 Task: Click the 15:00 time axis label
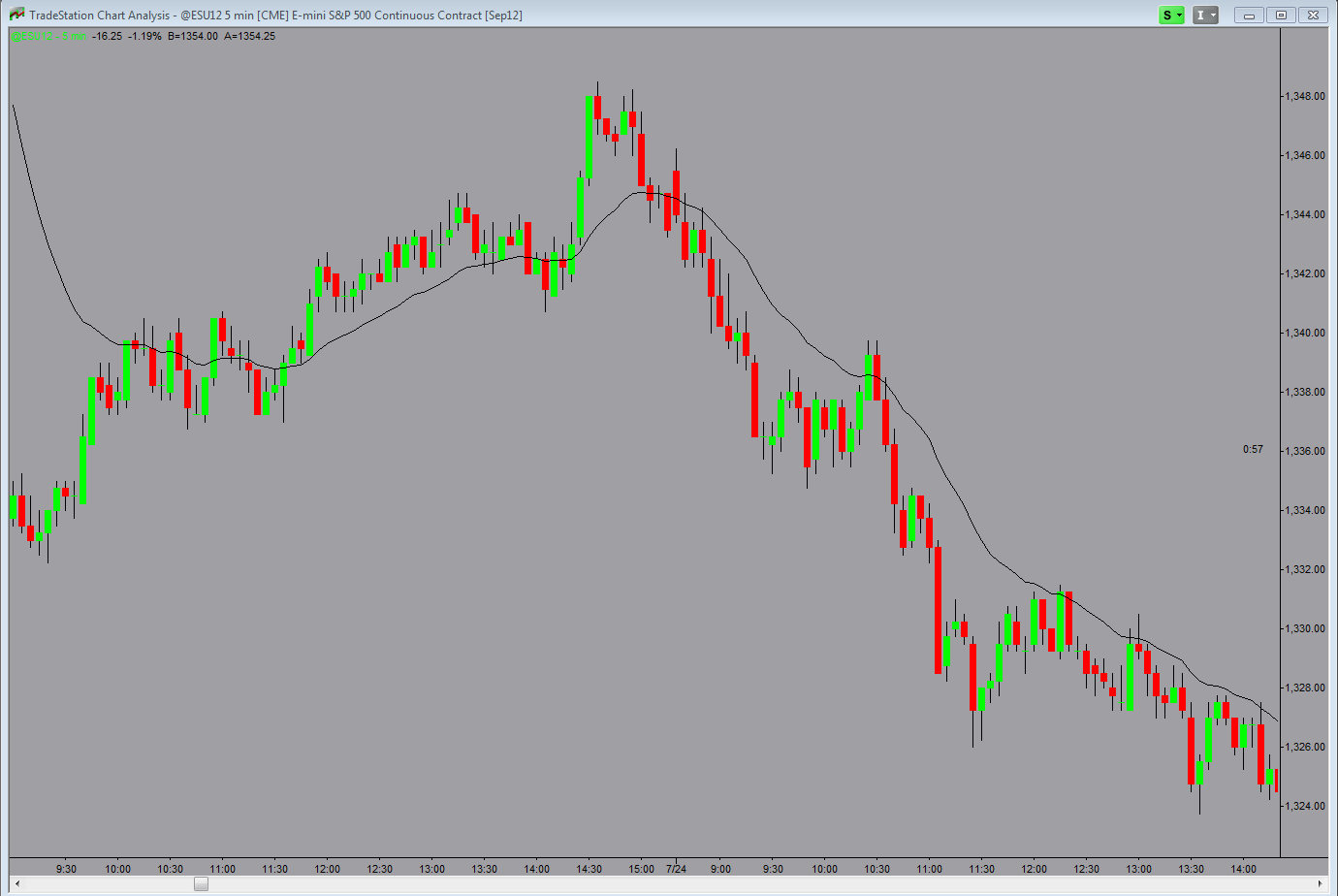coord(641,869)
